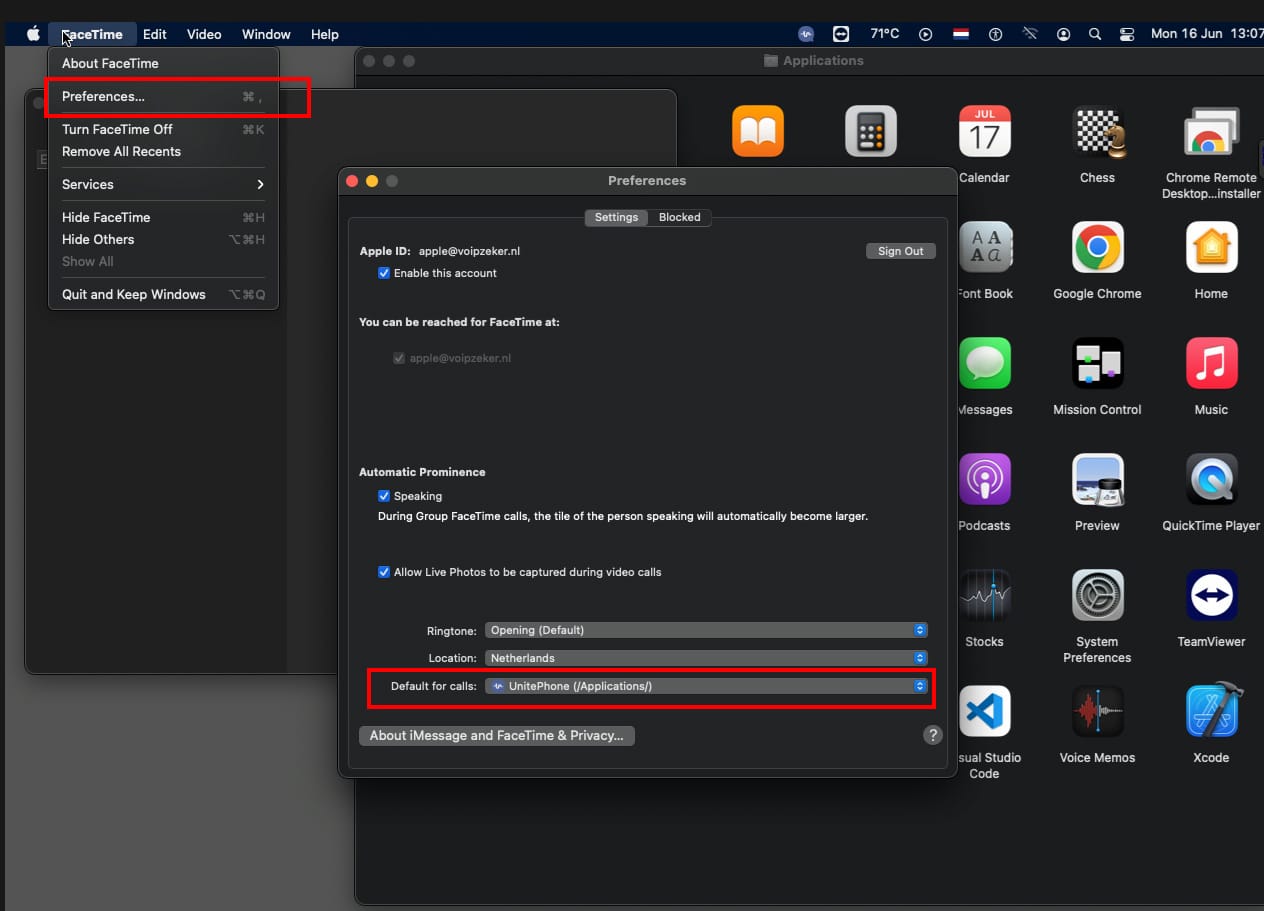Viewport: 1264px width, 911px height.
Task: Choose Preferences… from FaceTime menu
Action: click(x=163, y=97)
